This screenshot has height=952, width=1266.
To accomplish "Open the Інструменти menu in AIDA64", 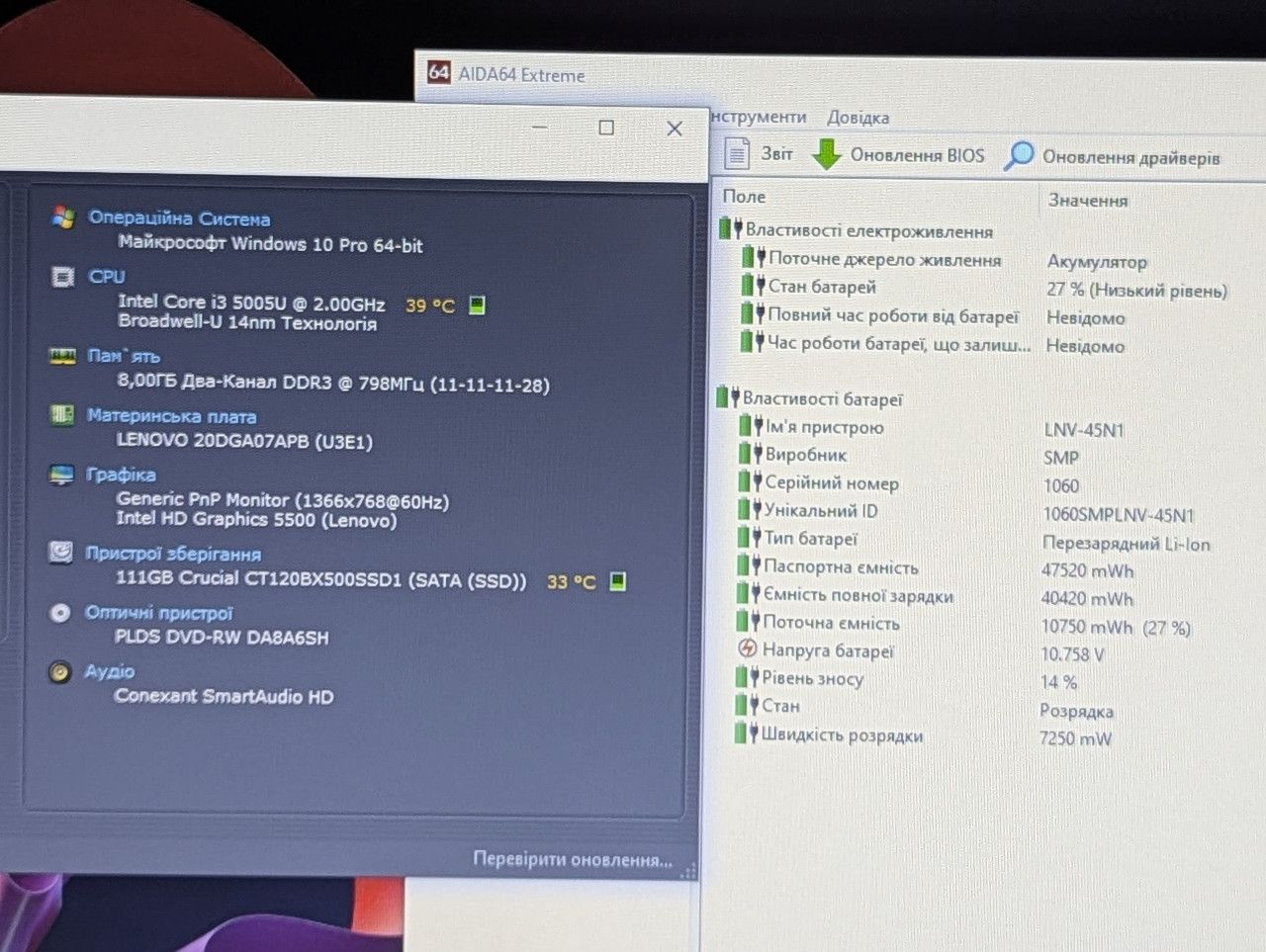I will pyautogui.click(x=759, y=117).
